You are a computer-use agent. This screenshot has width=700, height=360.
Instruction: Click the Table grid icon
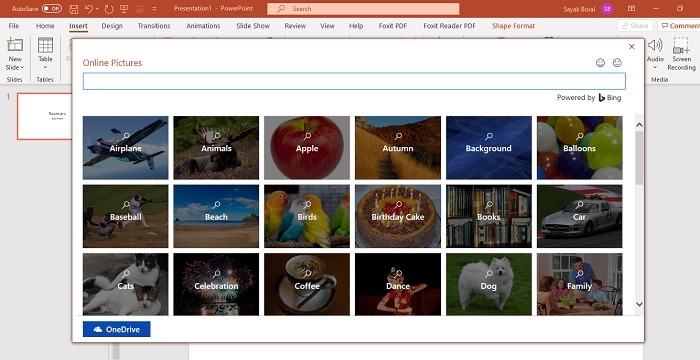45,45
